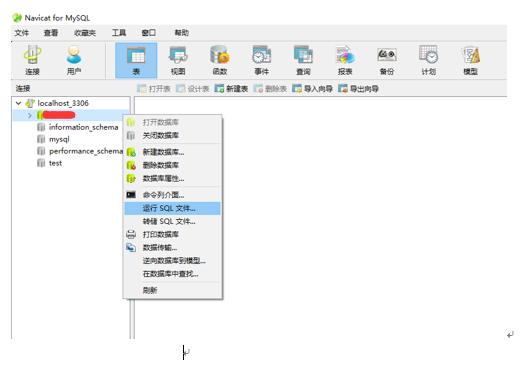Click the mysql database cylinder icon
The image size is (525, 367).
[x=41, y=139]
